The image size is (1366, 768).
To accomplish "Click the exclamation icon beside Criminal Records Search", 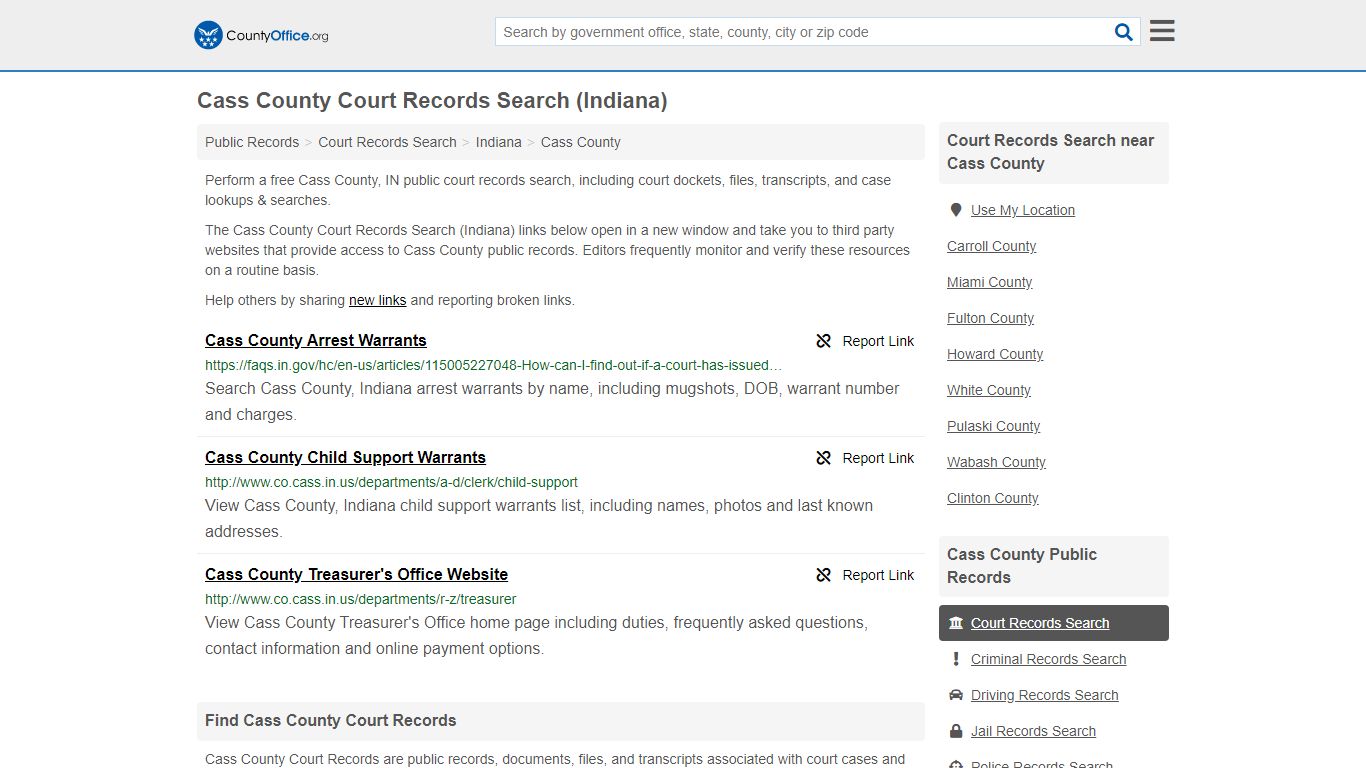I will (x=956, y=659).
